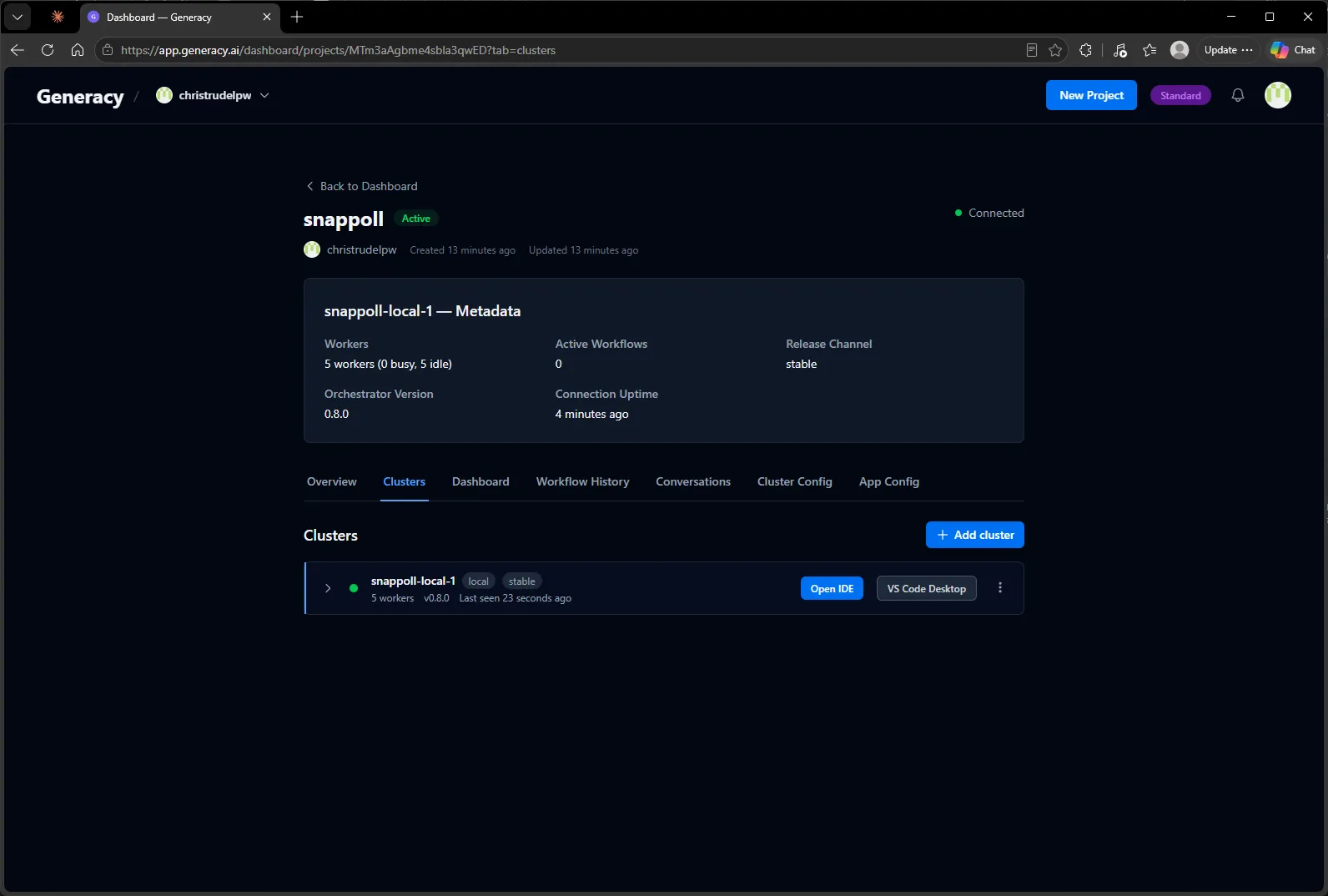The width and height of the screenshot is (1328, 896).
Task: Open the Copilot Chat button
Action: (x=1293, y=50)
